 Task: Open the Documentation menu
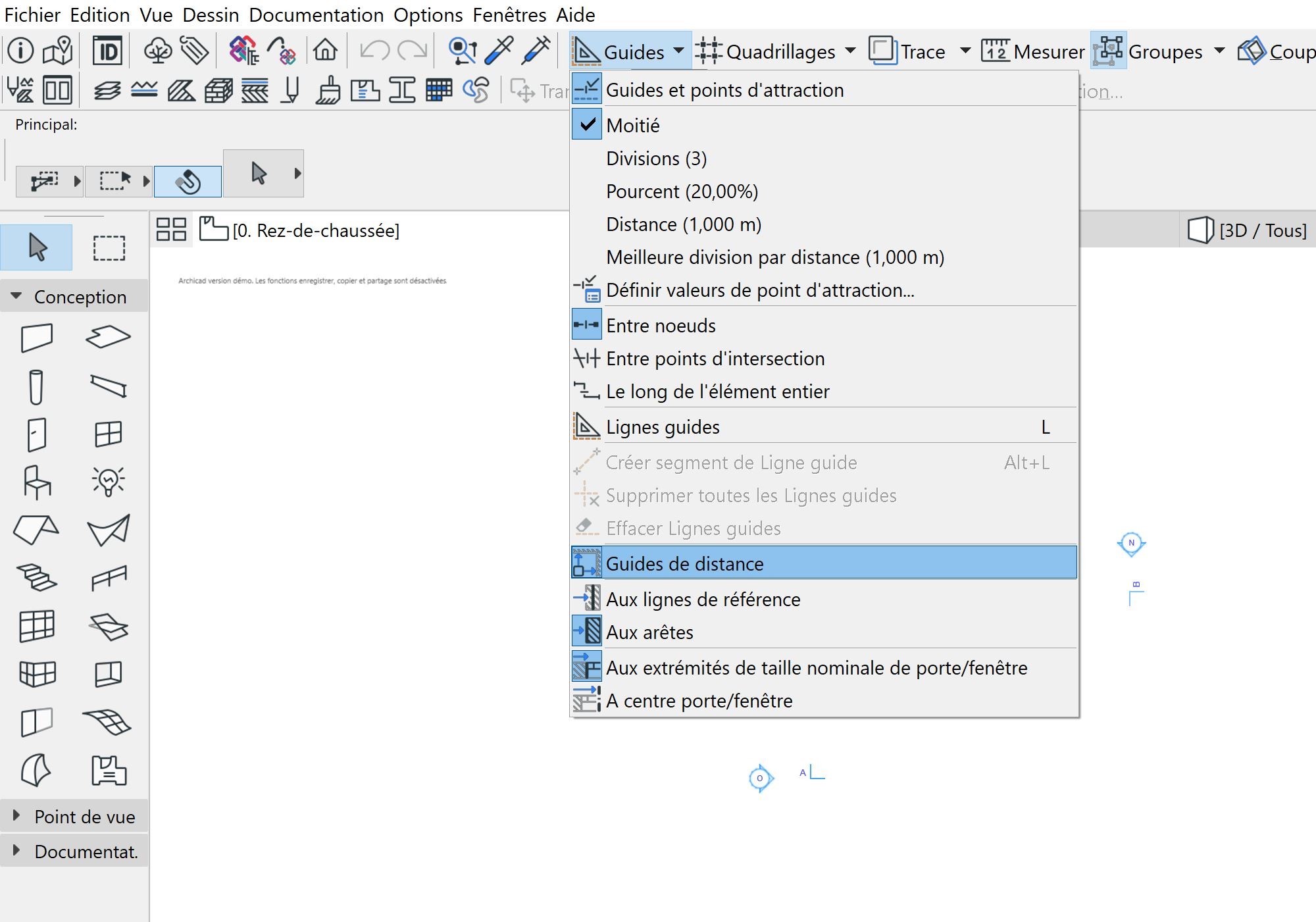316,14
